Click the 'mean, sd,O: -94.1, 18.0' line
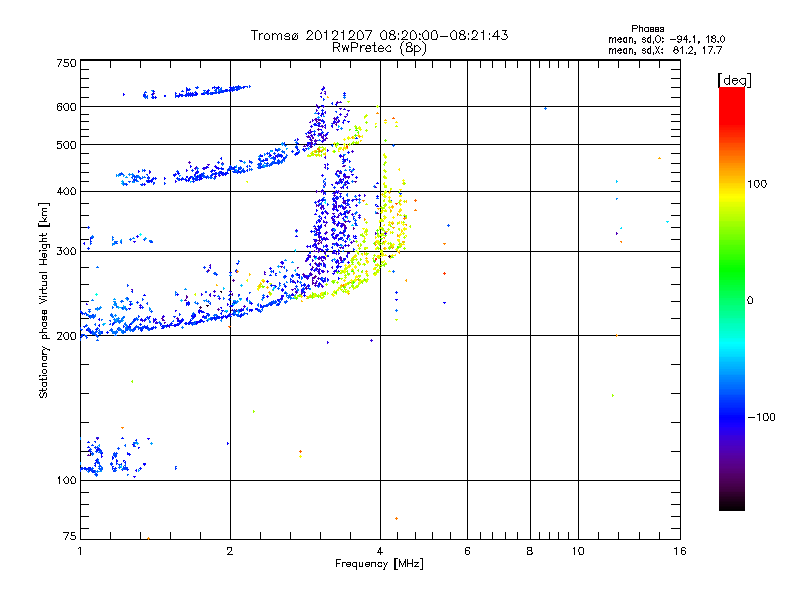This screenshot has height=600, width=800. 666,39
